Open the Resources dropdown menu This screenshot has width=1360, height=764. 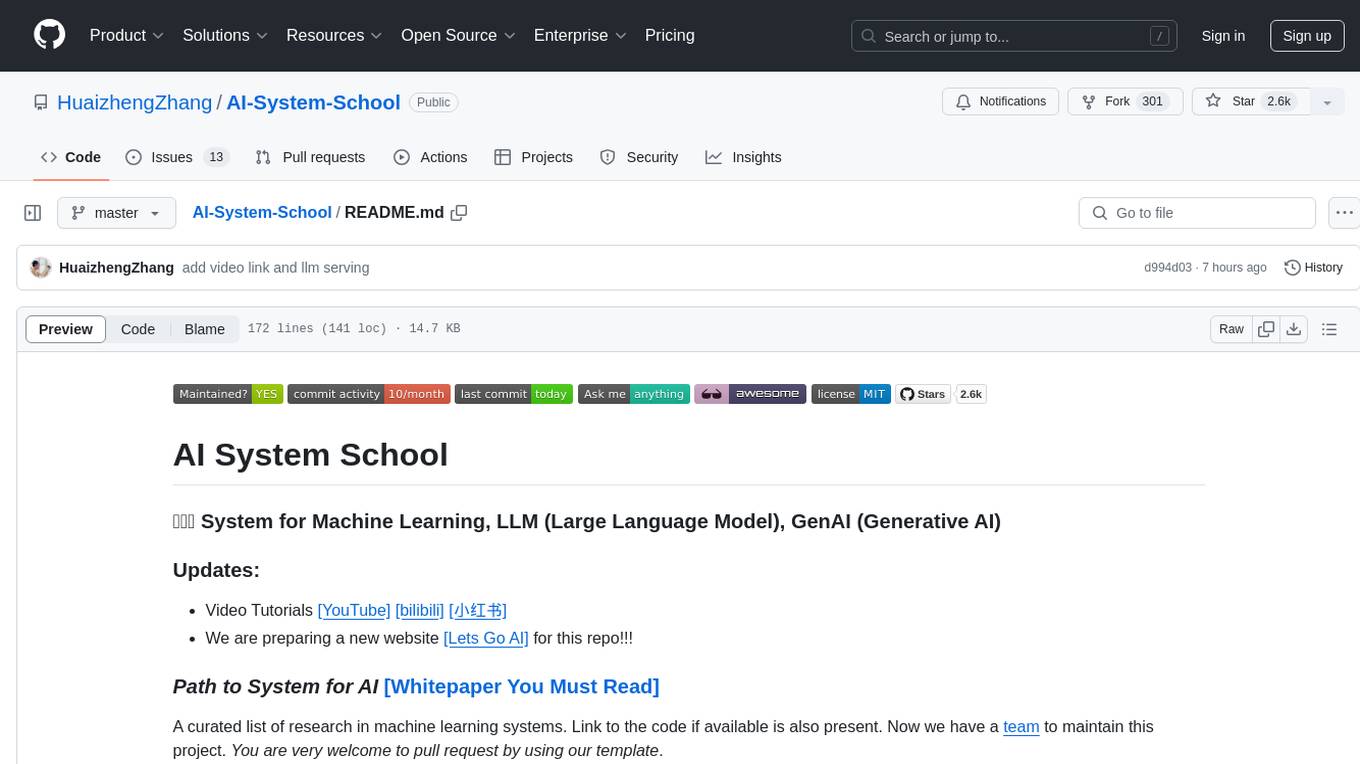pos(334,35)
